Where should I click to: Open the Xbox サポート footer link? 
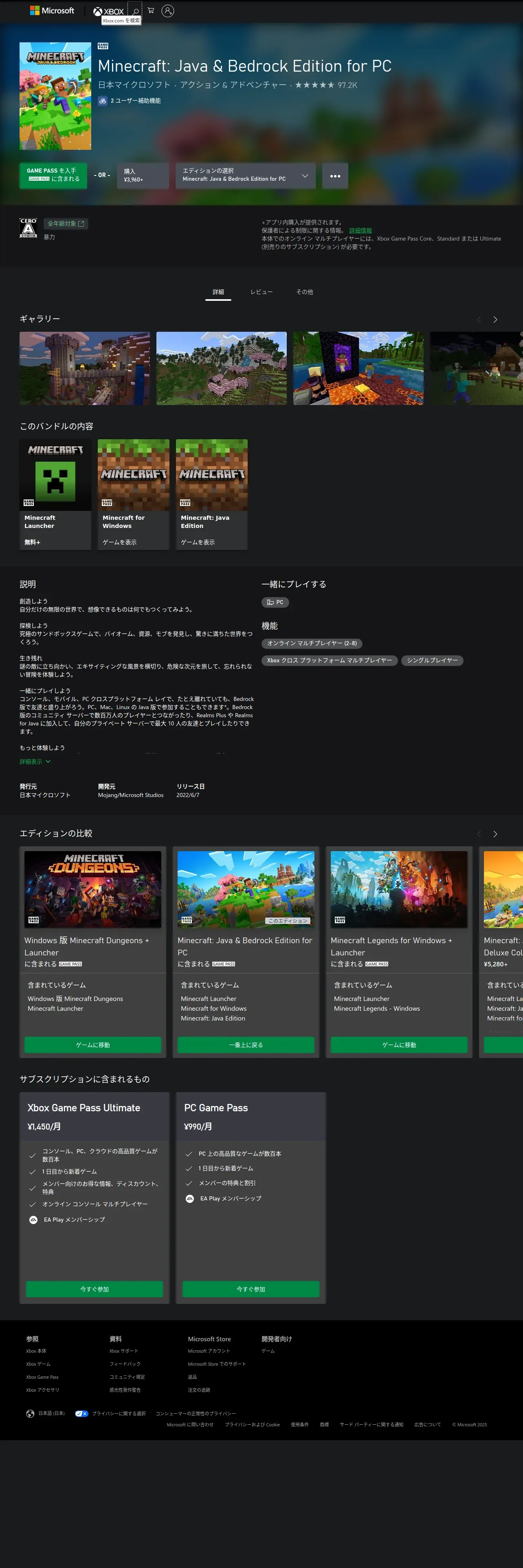(x=123, y=1351)
